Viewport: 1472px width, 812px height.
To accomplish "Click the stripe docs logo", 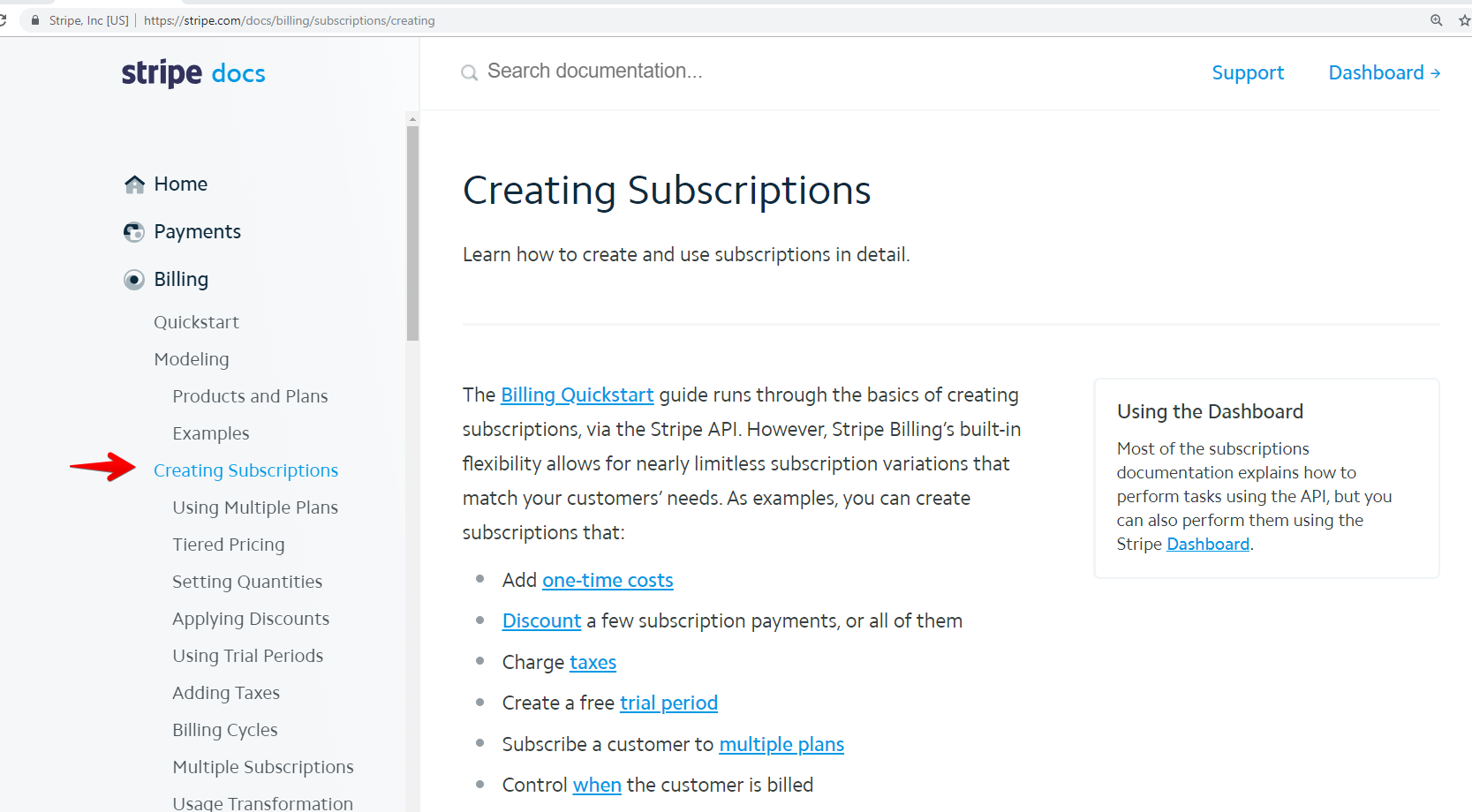I will coord(193,73).
